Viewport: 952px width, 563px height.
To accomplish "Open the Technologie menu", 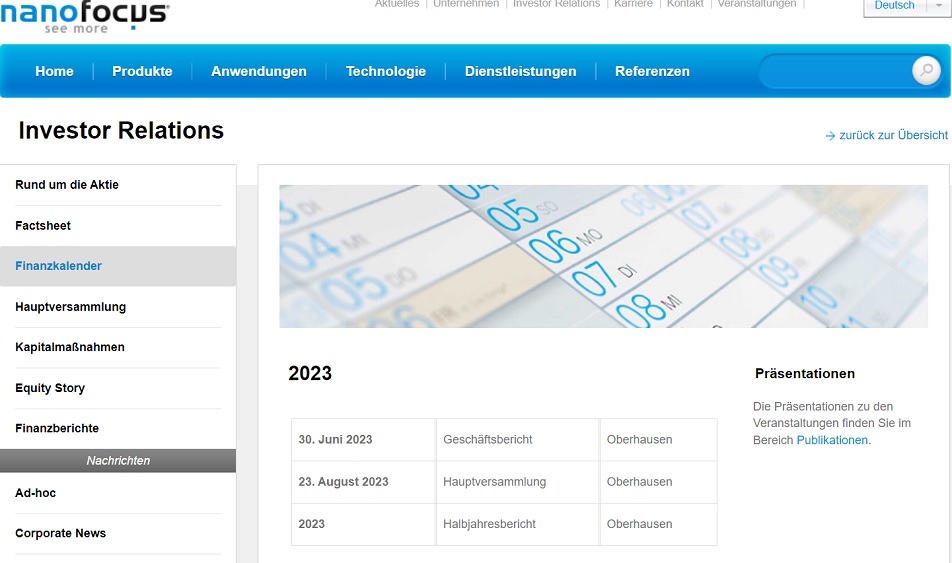I will 386,71.
